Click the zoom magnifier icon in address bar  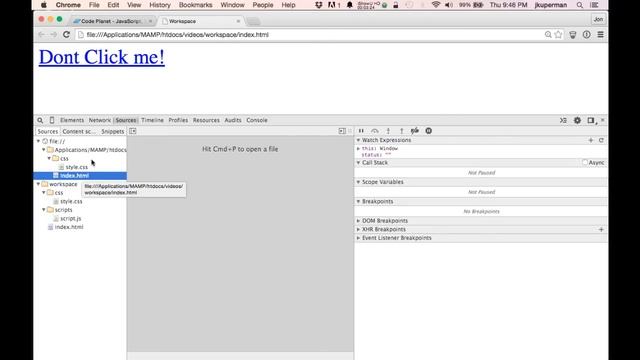point(548,35)
